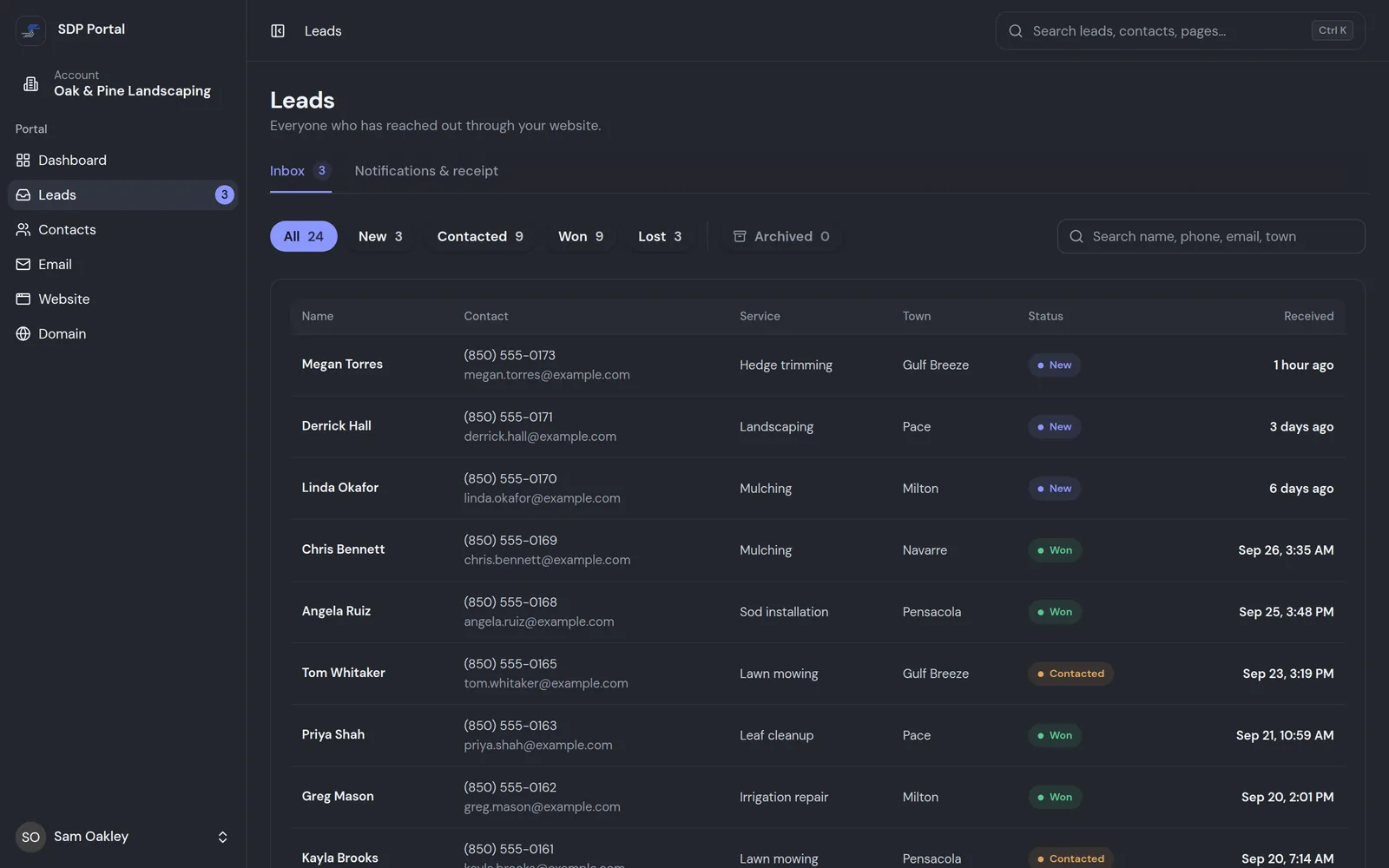View Archived leads
Viewport: 1389px width, 868px height.
click(x=781, y=237)
